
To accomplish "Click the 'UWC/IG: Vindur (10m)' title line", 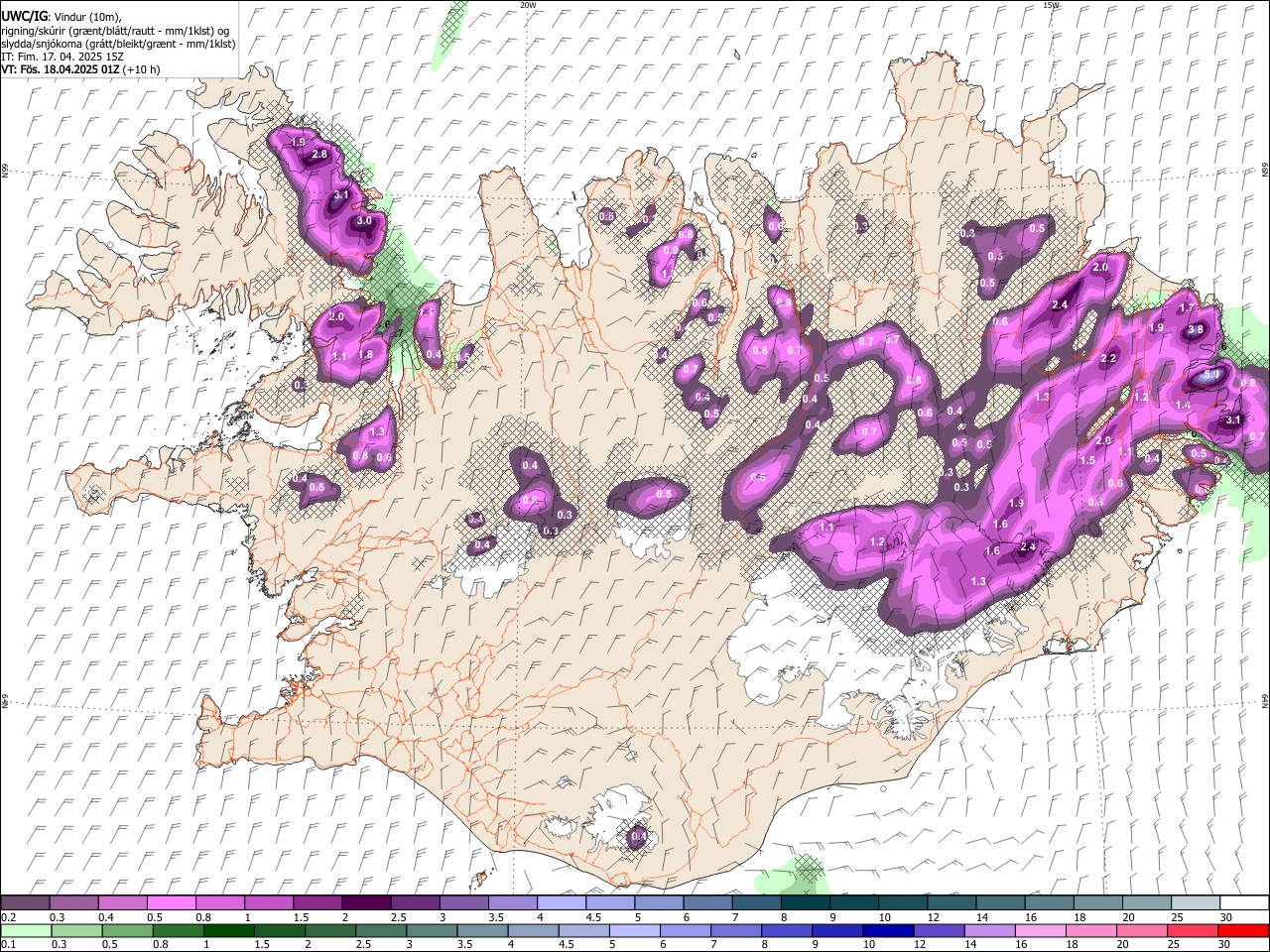I will [62, 16].
